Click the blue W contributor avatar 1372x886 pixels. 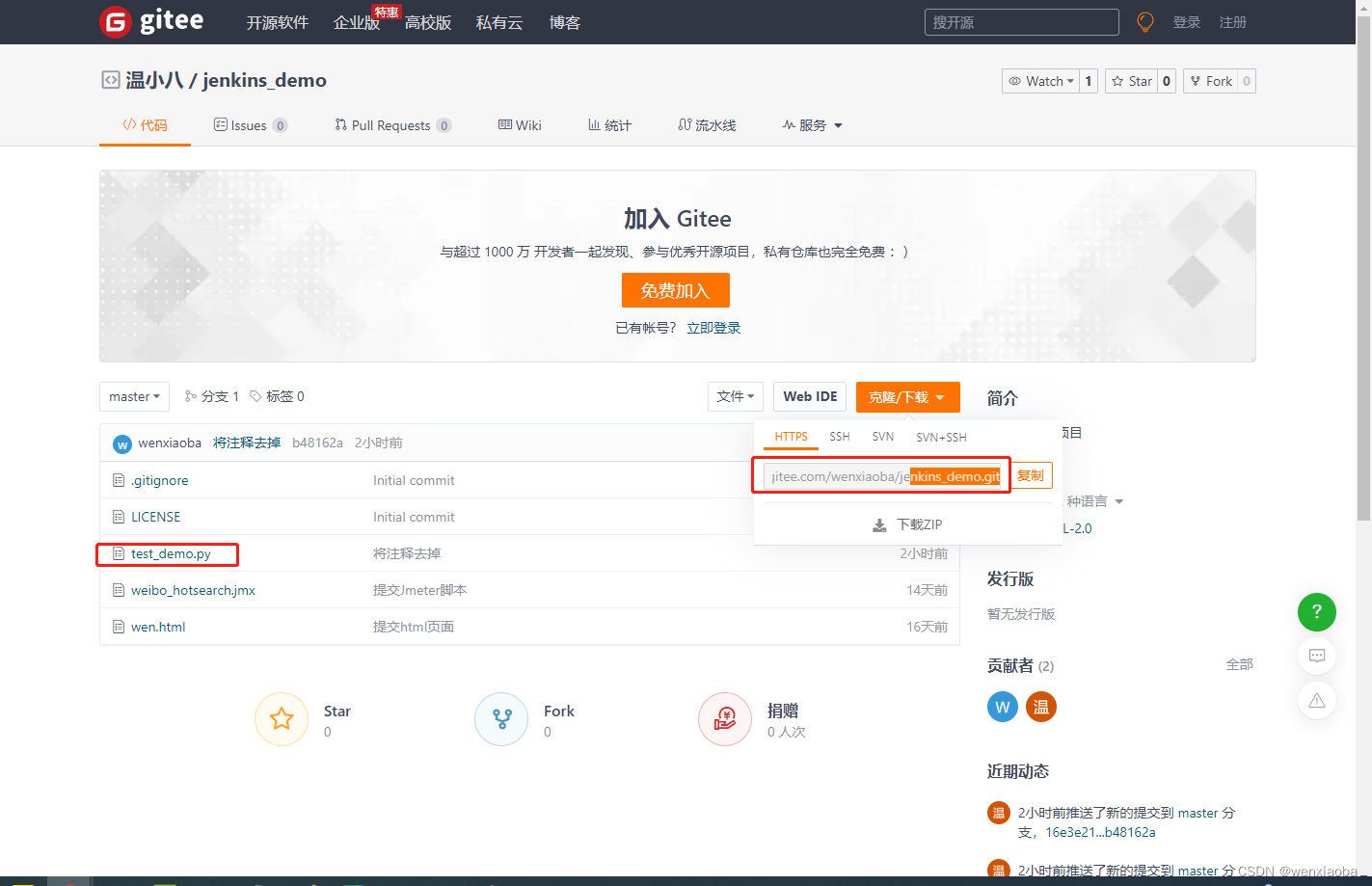1003,707
